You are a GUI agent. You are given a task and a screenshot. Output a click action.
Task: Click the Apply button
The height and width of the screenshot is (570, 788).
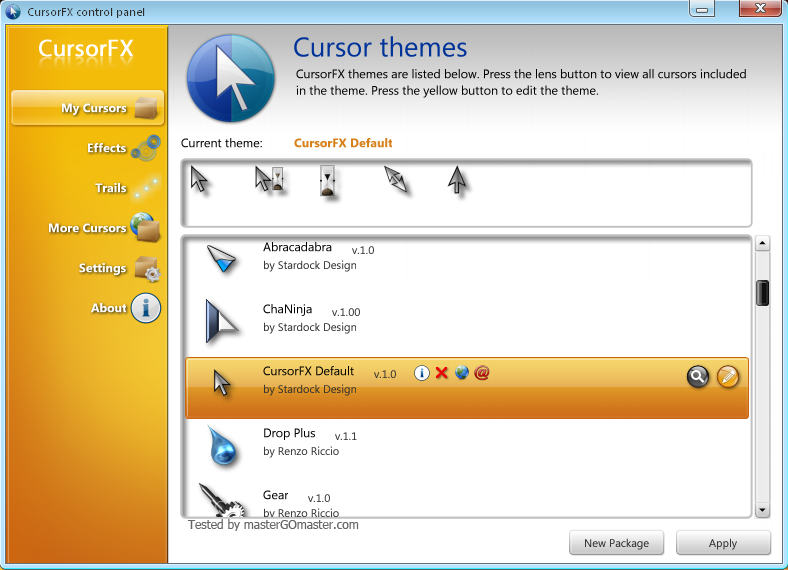point(723,543)
